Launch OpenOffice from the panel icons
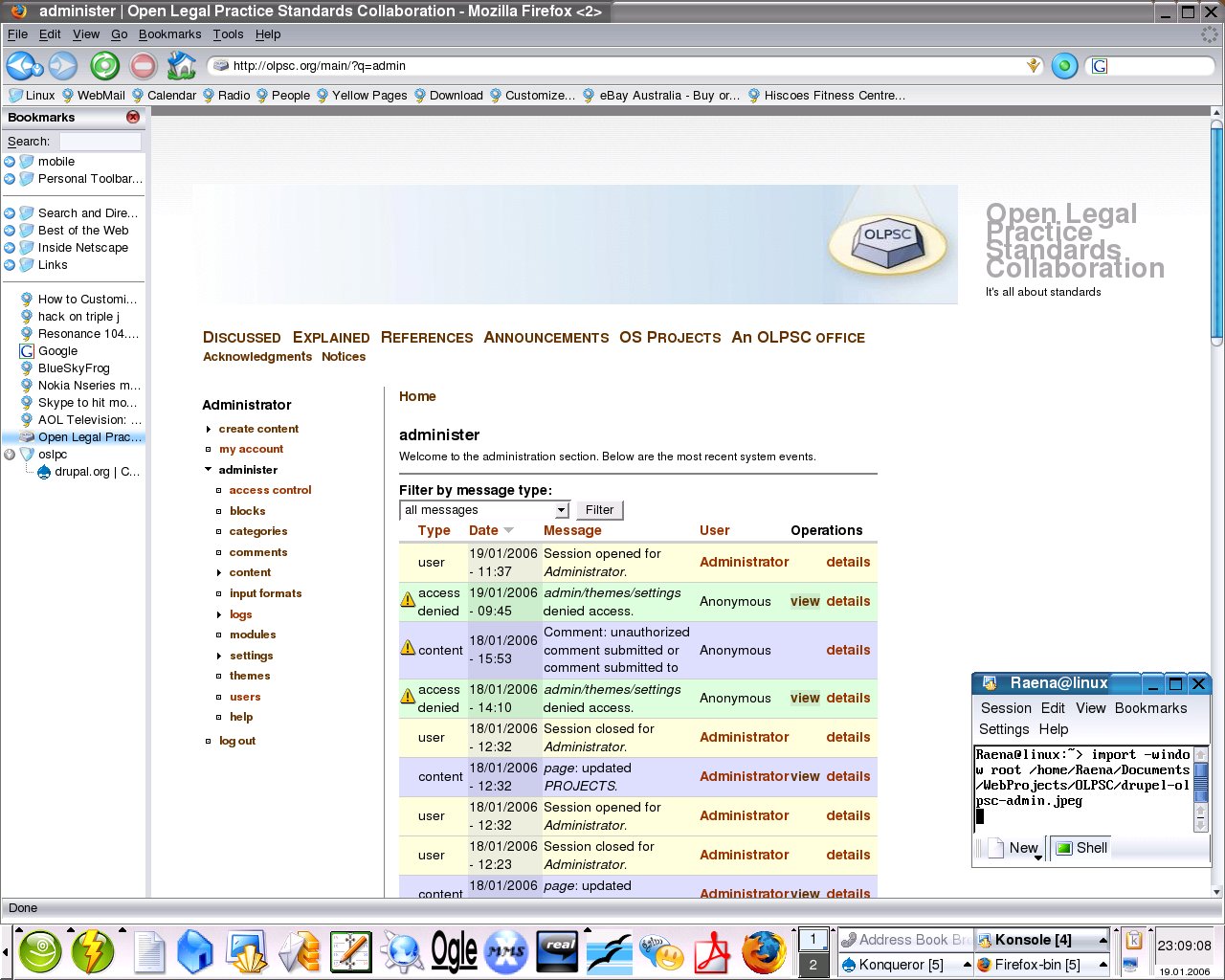Viewport: 1225px width, 980px height. click(x=610, y=952)
